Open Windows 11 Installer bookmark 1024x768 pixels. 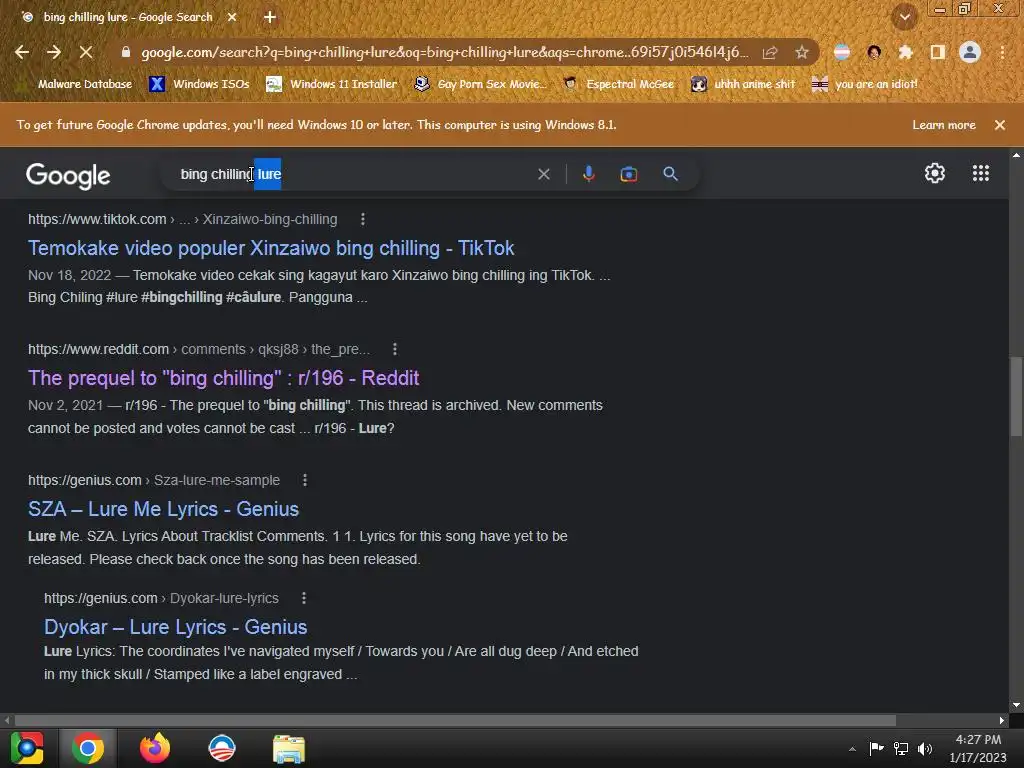coord(332,84)
